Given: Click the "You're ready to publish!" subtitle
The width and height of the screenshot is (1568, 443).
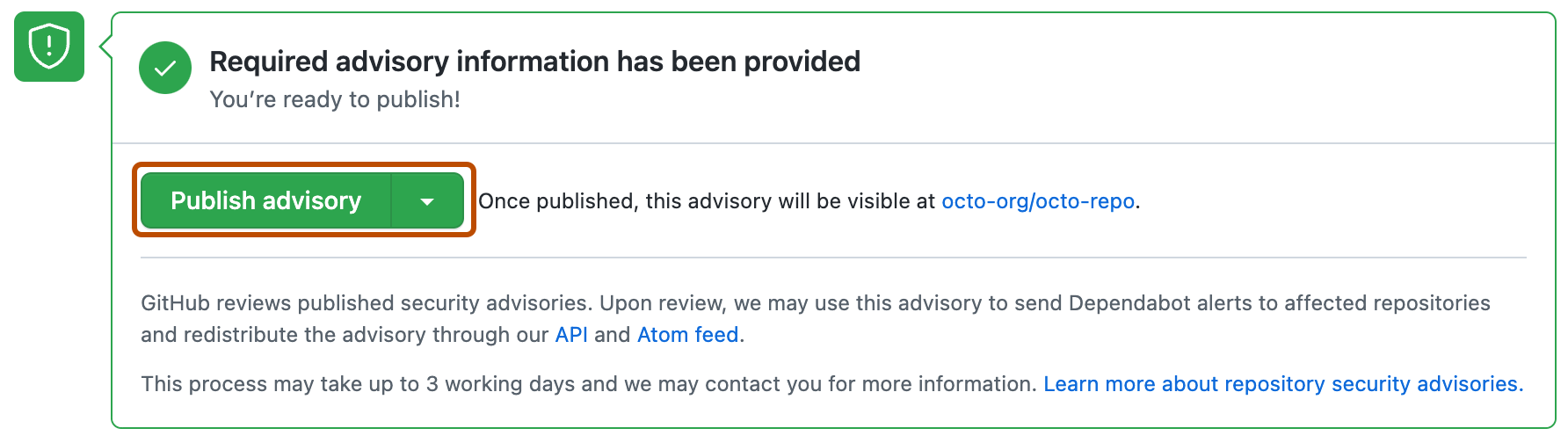Looking at the screenshot, I should click(335, 99).
